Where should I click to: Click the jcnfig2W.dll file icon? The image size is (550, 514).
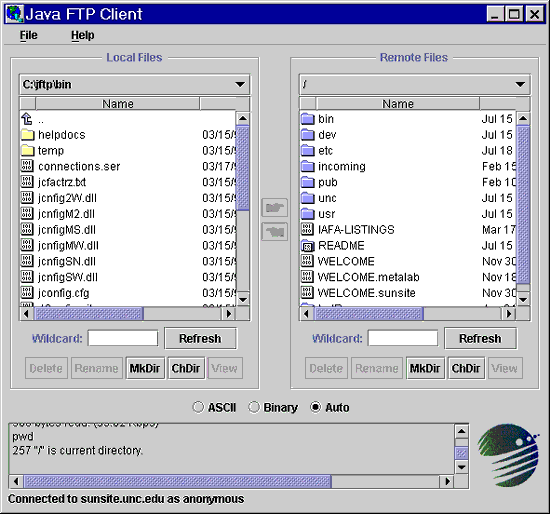27,198
